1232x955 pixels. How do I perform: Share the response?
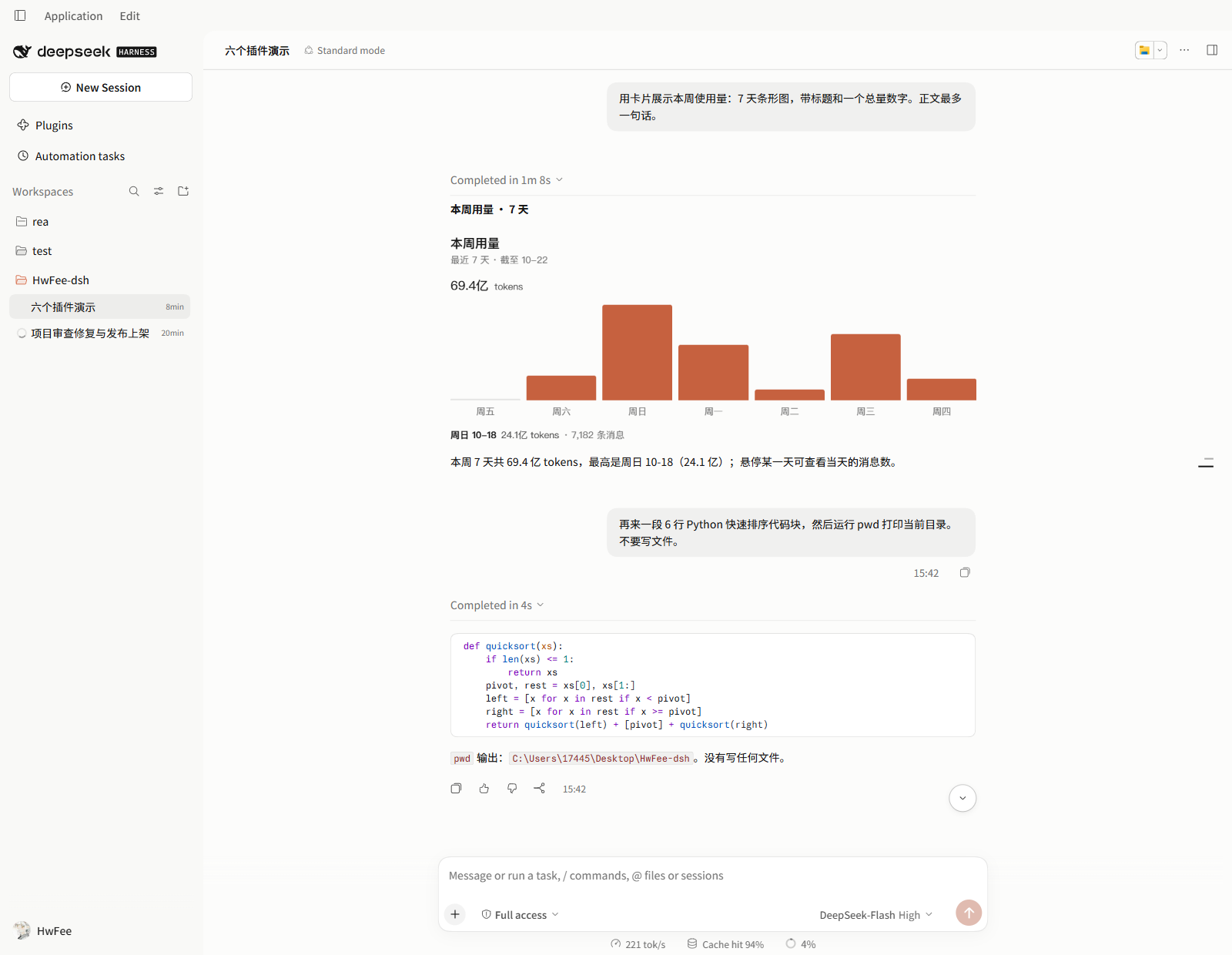[540, 788]
